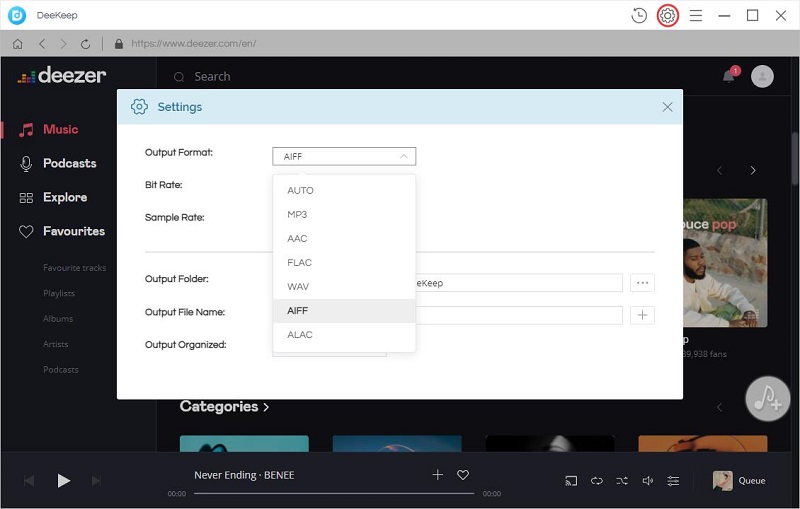800x509 pixels.
Task: Open Podcasts sub-link under Favourites
Action: [x=61, y=370]
